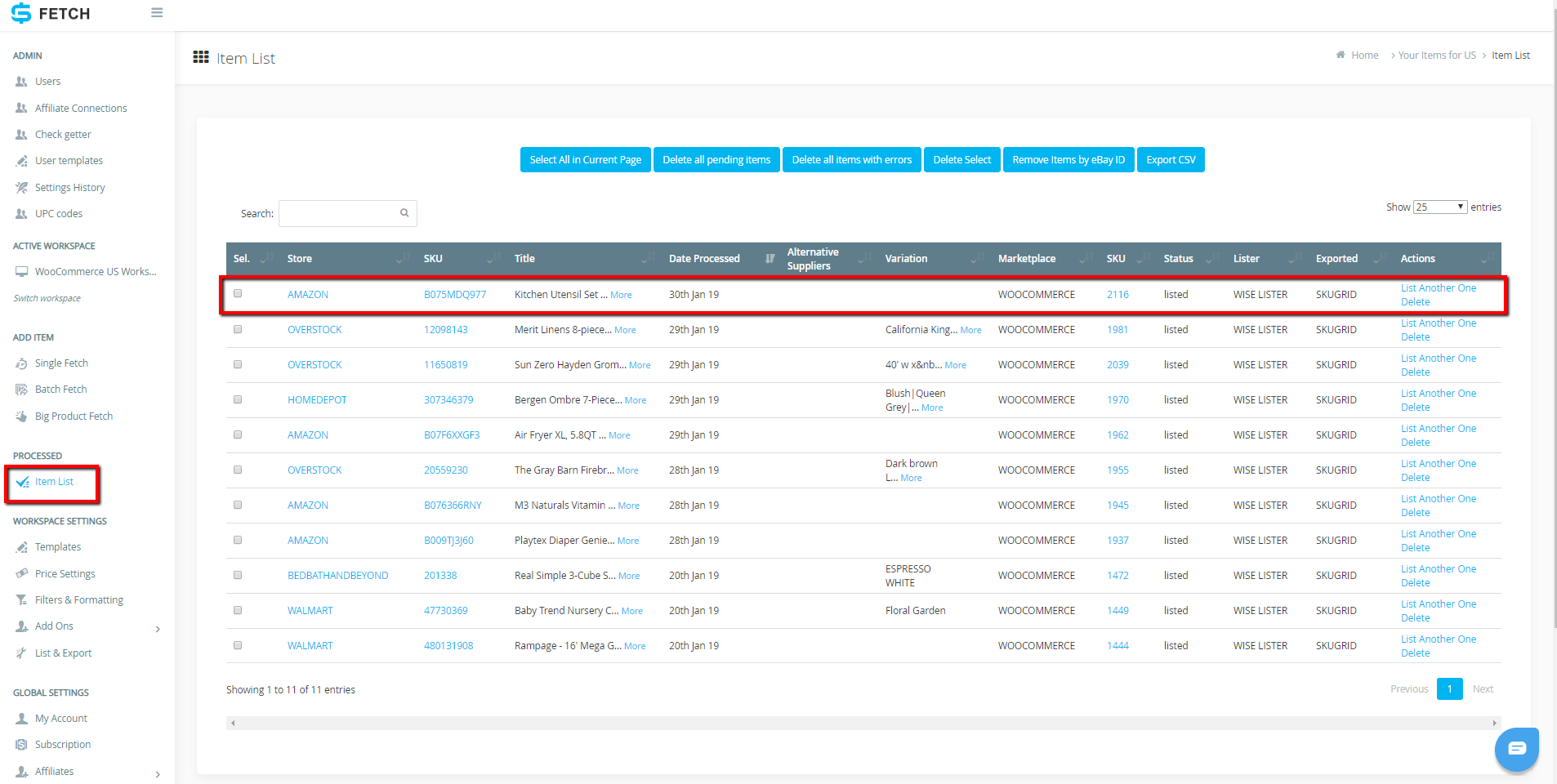
Task: Click the Filters & Formatting funnel icon
Action: click(x=21, y=600)
